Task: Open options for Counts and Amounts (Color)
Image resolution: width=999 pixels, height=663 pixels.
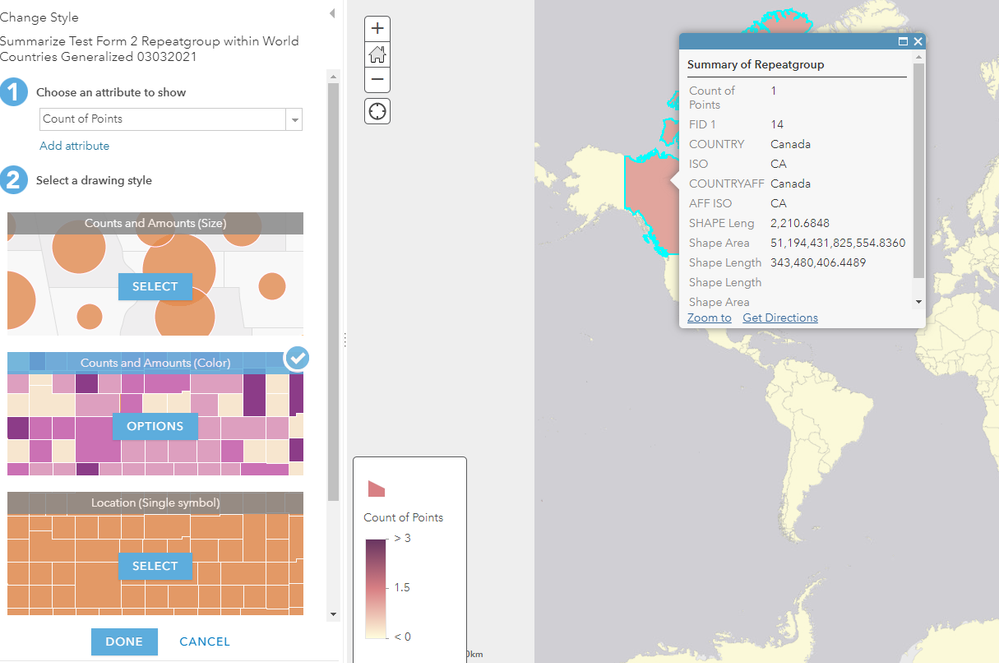Action: (x=155, y=426)
